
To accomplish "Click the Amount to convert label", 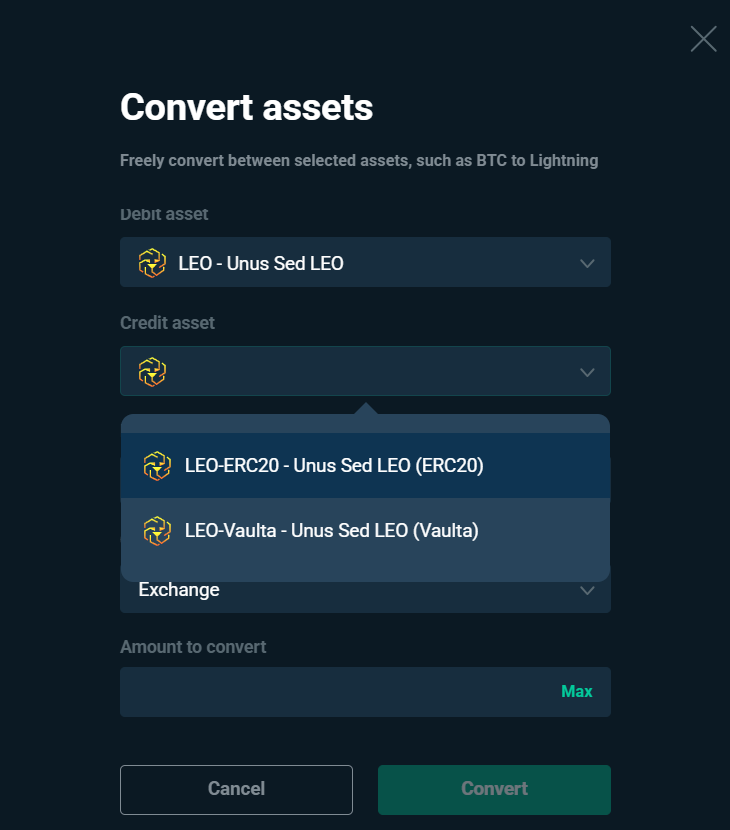I will (193, 647).
